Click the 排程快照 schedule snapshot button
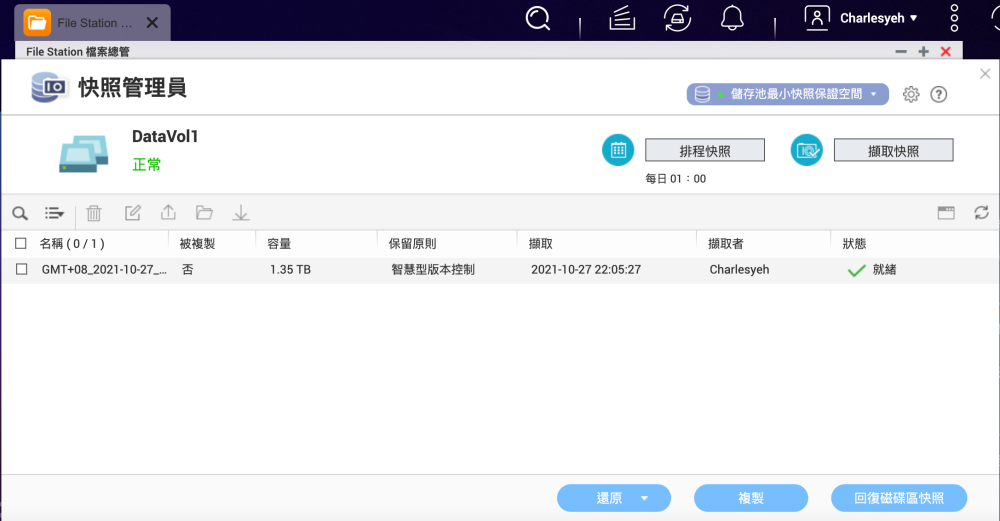Screen dimensions: 1000x521 tap(704, 151)
